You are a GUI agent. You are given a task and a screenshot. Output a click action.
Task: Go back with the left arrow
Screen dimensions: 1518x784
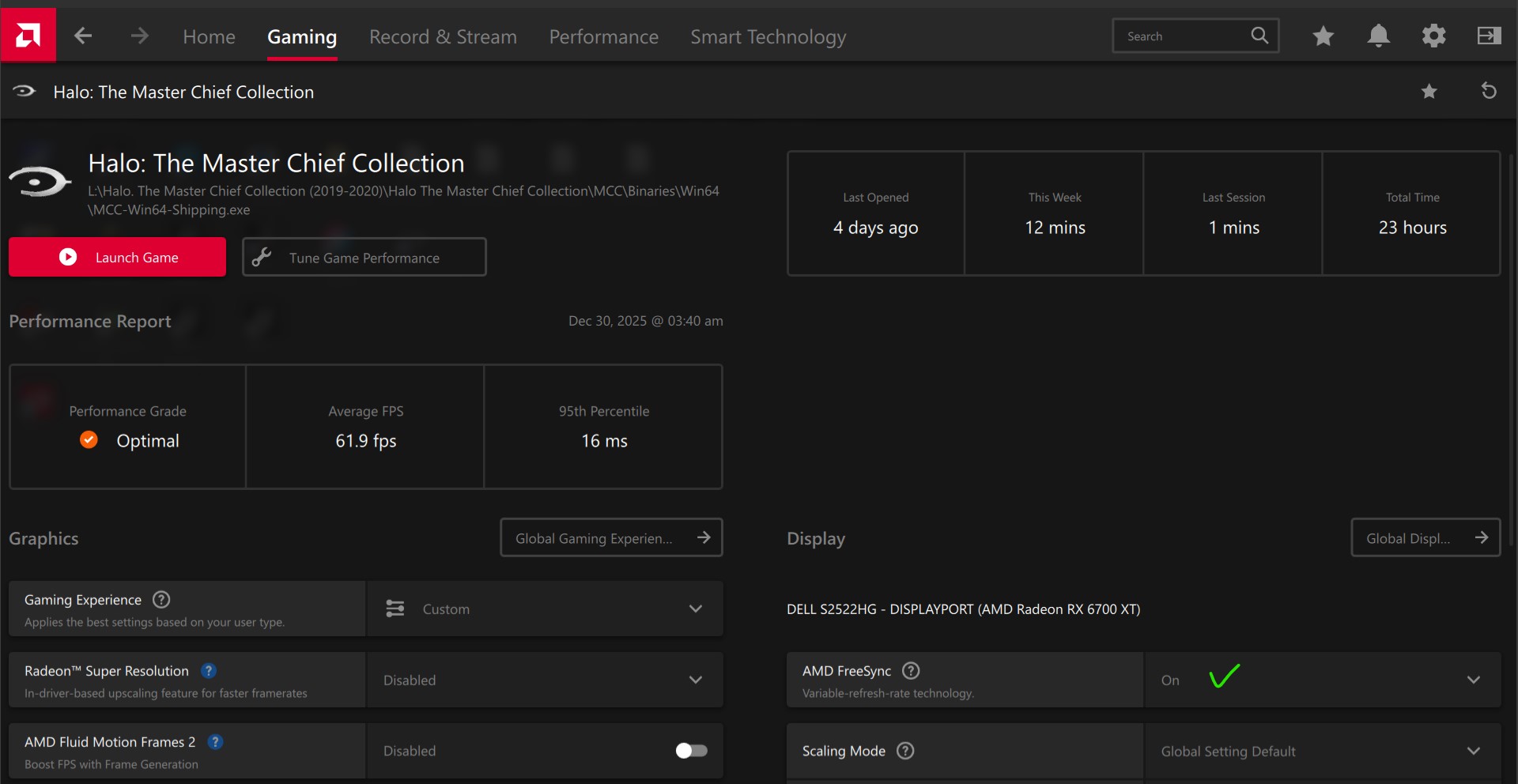(83, 36)
